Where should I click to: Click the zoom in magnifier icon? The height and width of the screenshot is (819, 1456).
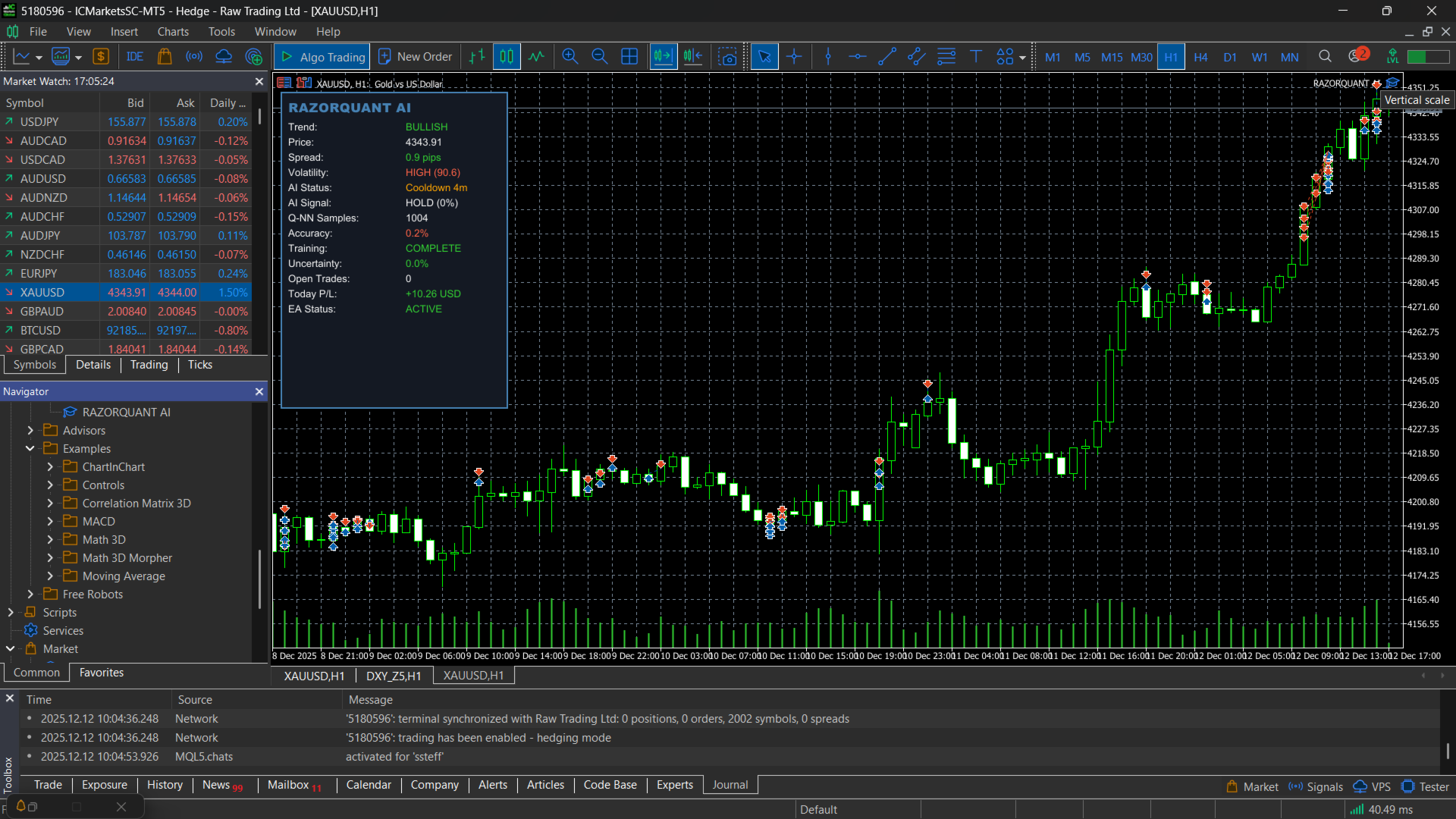tap(570, 57)
